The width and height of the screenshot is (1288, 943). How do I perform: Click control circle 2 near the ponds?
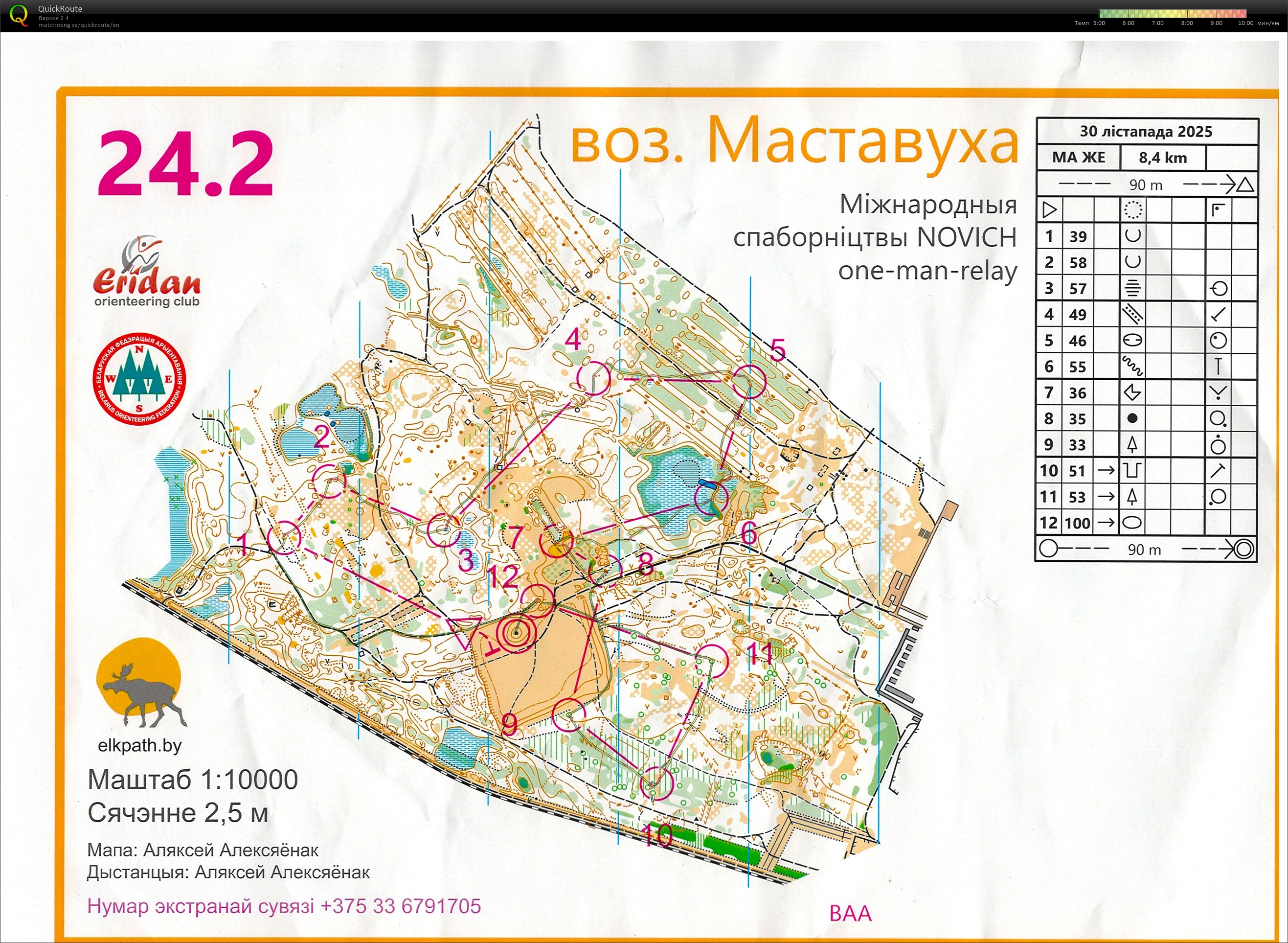(x=330, y=481)
